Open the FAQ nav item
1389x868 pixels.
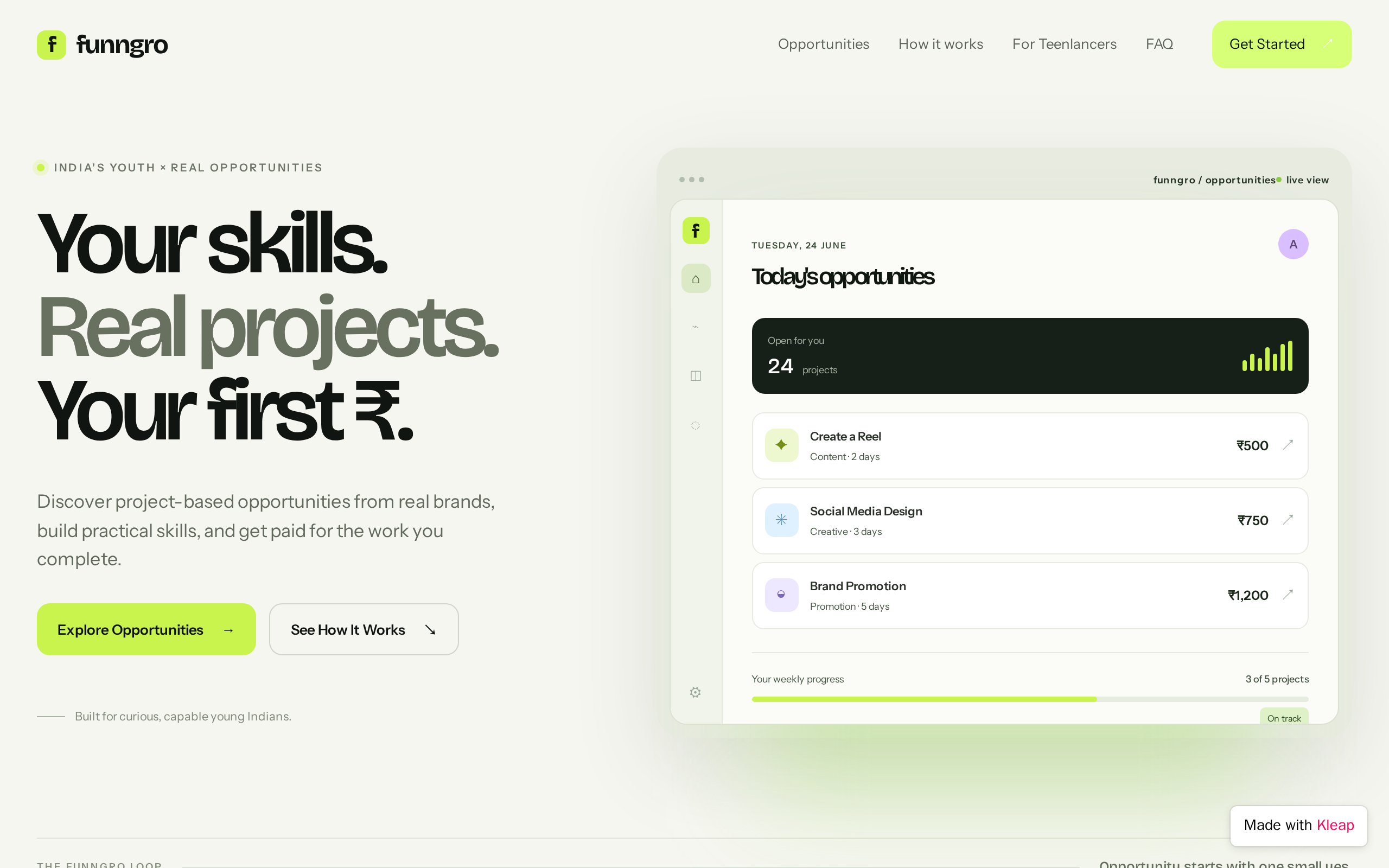[1159, 44]
